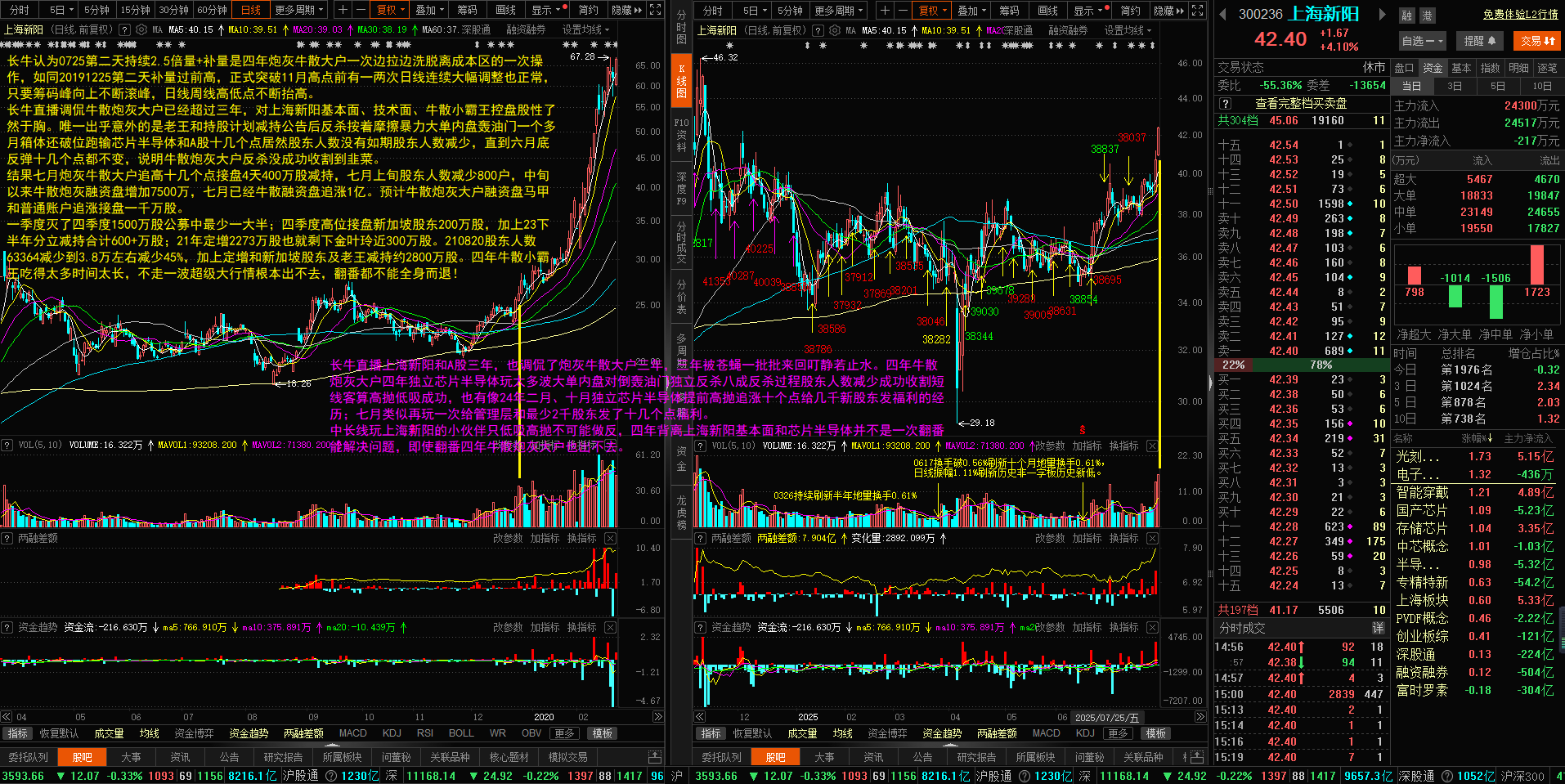Pop out the left bottom info panel
Screen dimensions: 1565x784
coord(654,757)
